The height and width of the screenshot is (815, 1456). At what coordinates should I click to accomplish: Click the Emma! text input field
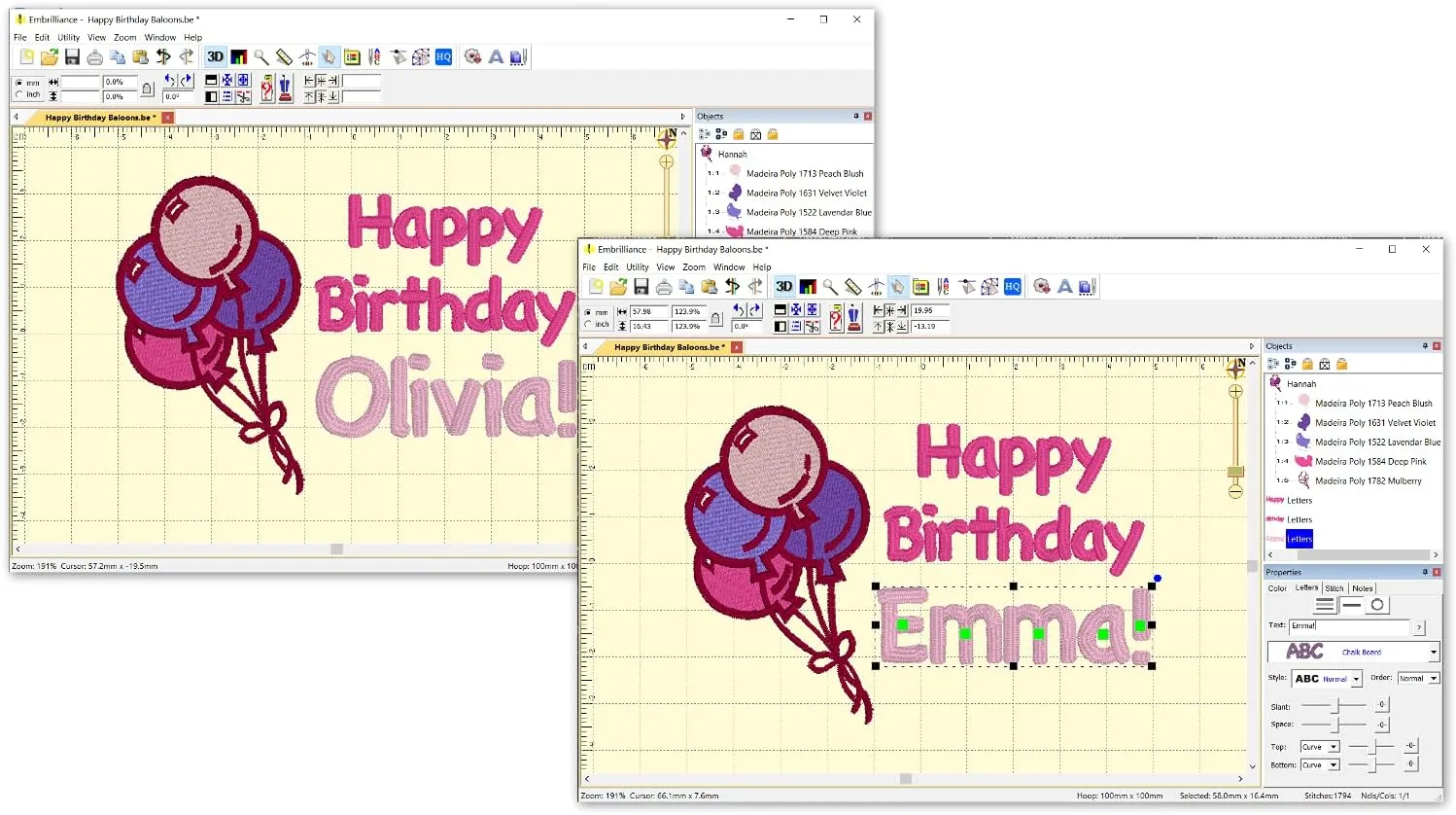tap(1347, 626)
